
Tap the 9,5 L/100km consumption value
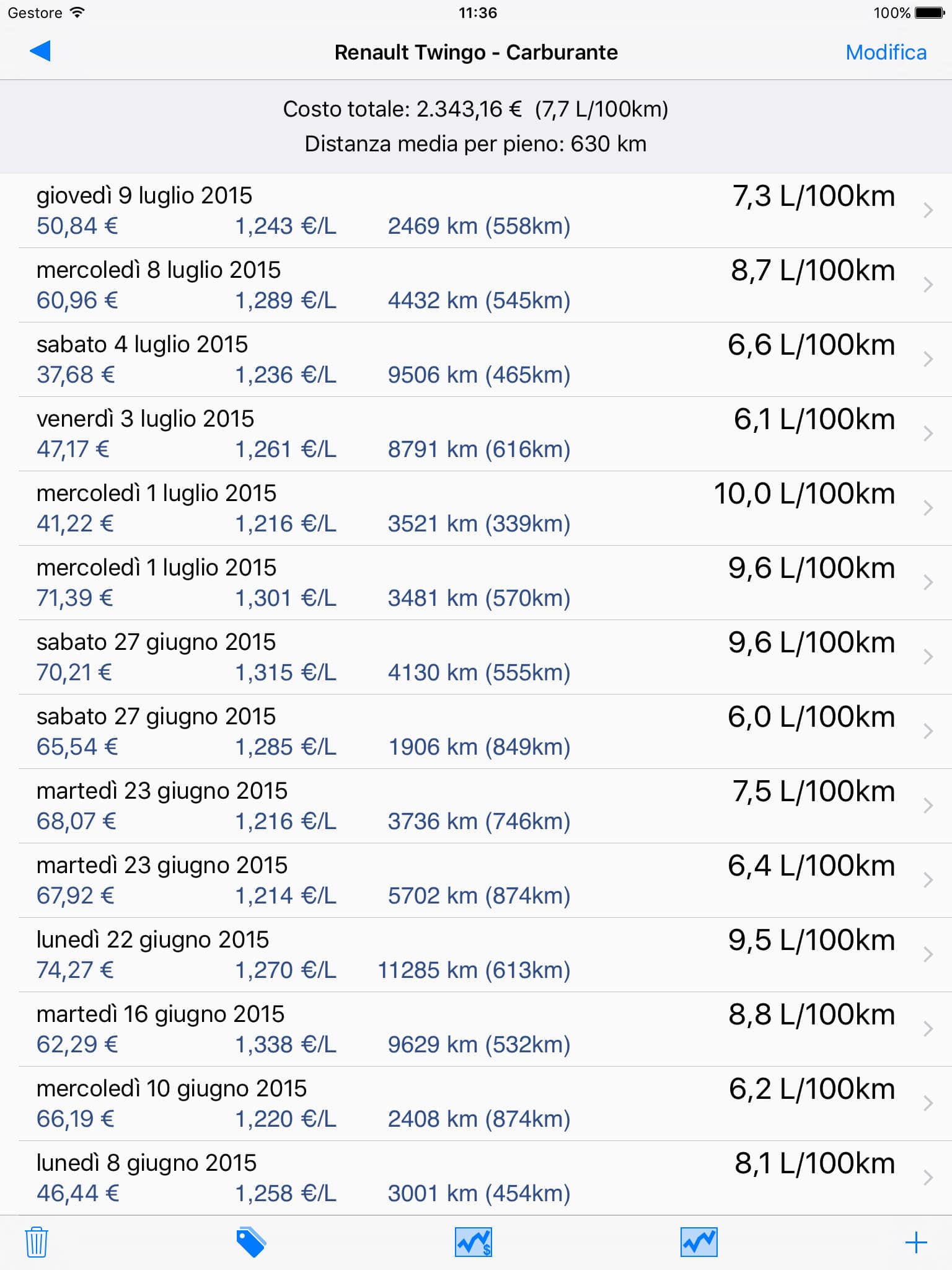[x=811, y=940]
